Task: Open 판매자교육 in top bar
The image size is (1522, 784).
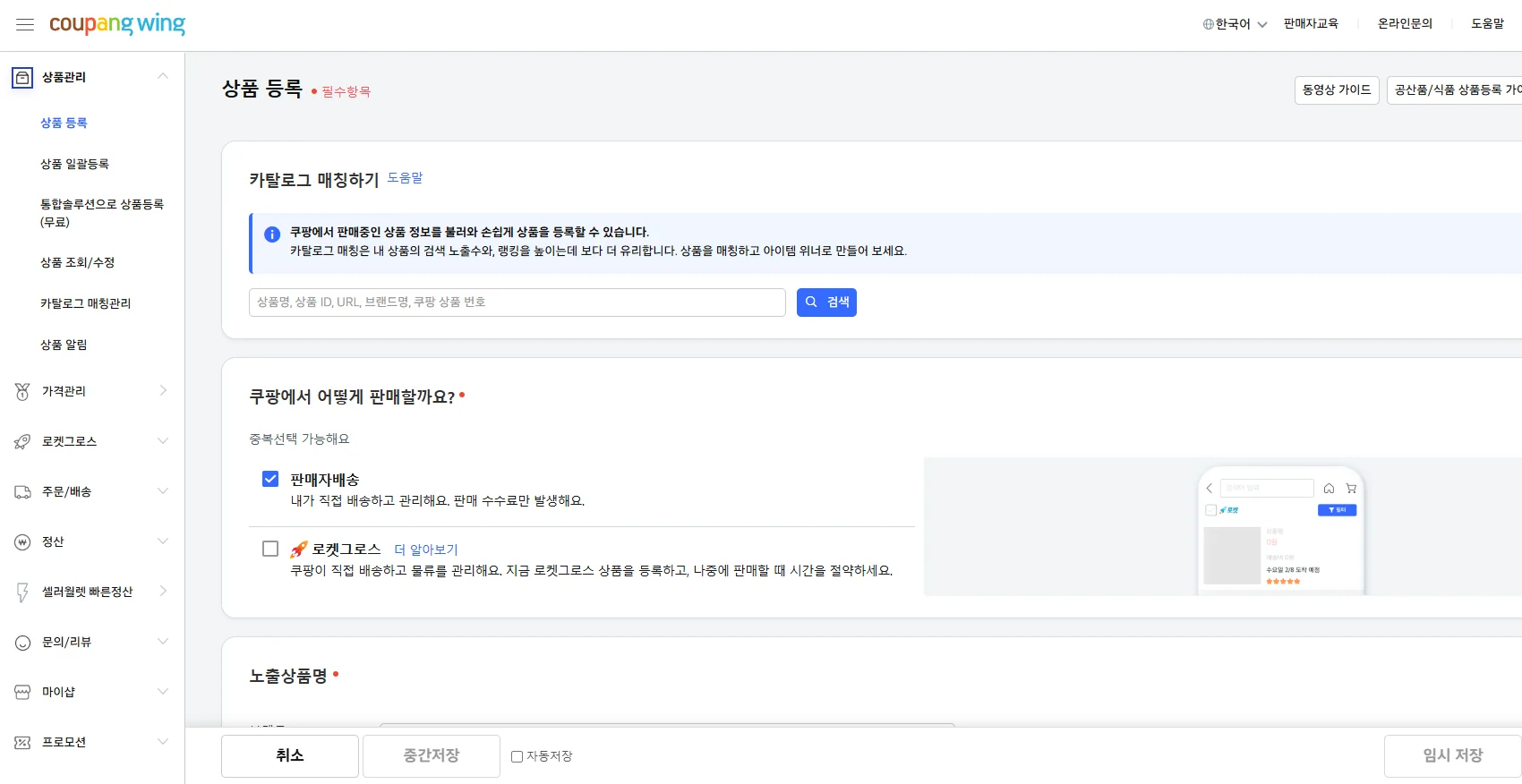Action: (x=1311, y=24)
